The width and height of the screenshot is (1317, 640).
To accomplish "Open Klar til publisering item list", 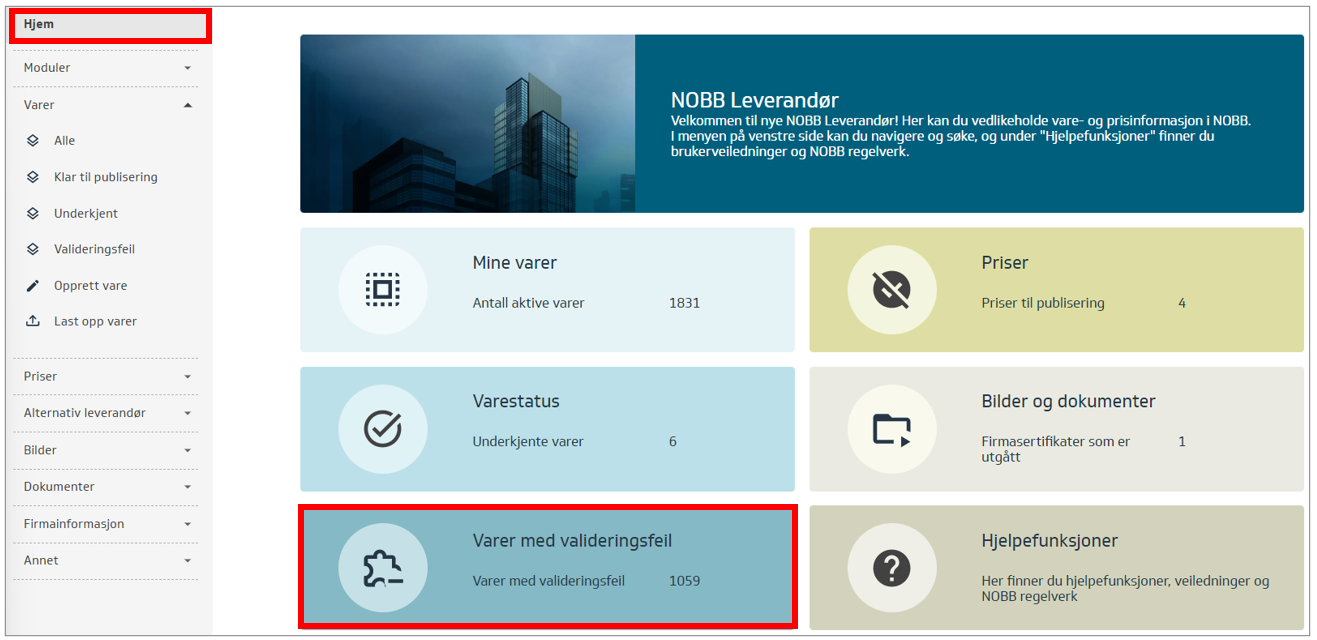I will (x=105, y=177).
